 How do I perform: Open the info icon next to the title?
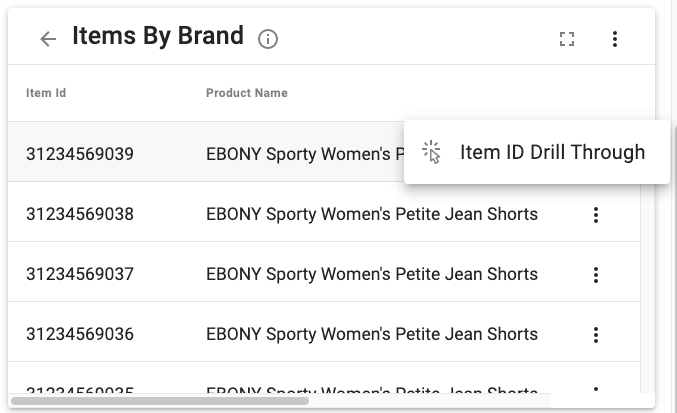tap(268, 39)
